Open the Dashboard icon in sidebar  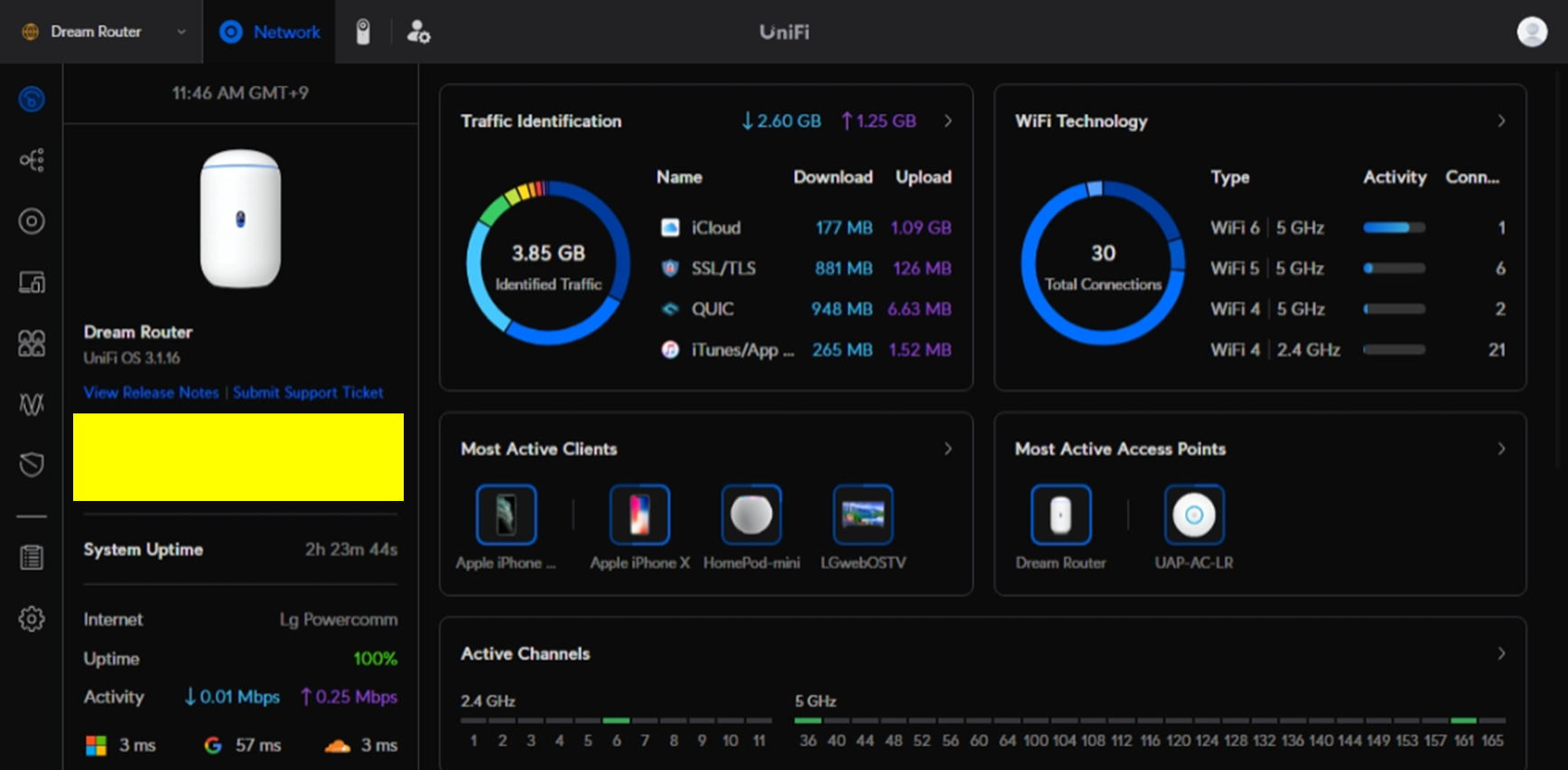tap(32, 98)
